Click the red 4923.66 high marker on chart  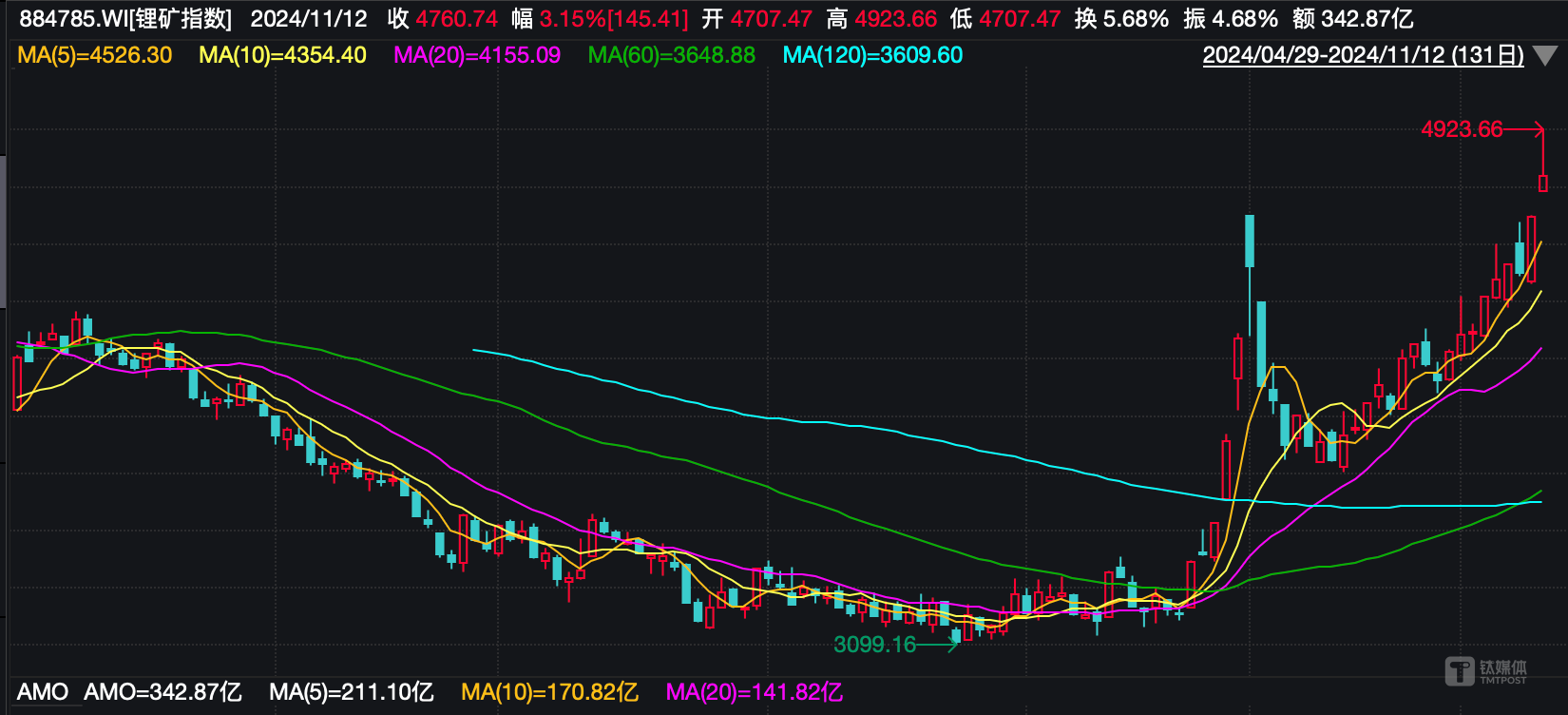pyautogui.click(x=1462, y=129)
